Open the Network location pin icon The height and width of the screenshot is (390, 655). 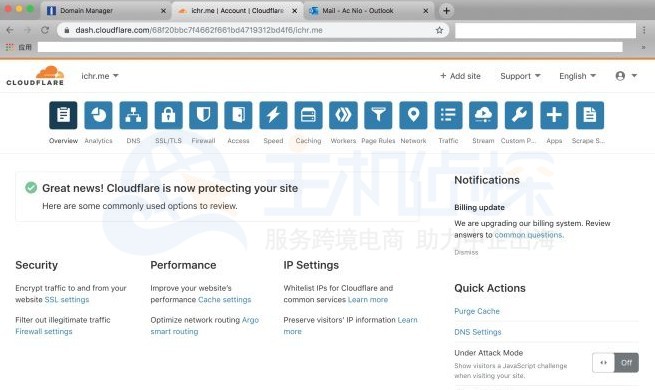tap(414, 115)
